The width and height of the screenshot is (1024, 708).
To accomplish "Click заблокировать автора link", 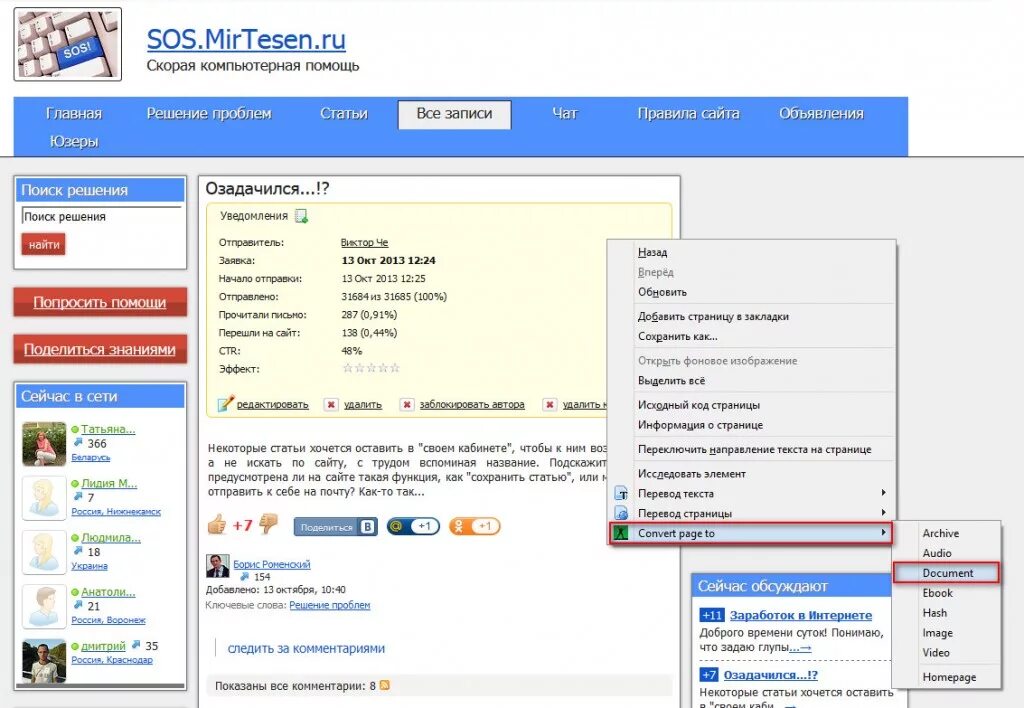I will [472, 404].
